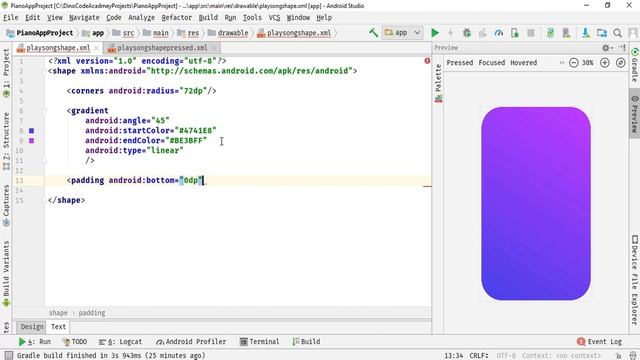Open the TODO tool window
Screen dimensions: 640x360
(74, 342)
